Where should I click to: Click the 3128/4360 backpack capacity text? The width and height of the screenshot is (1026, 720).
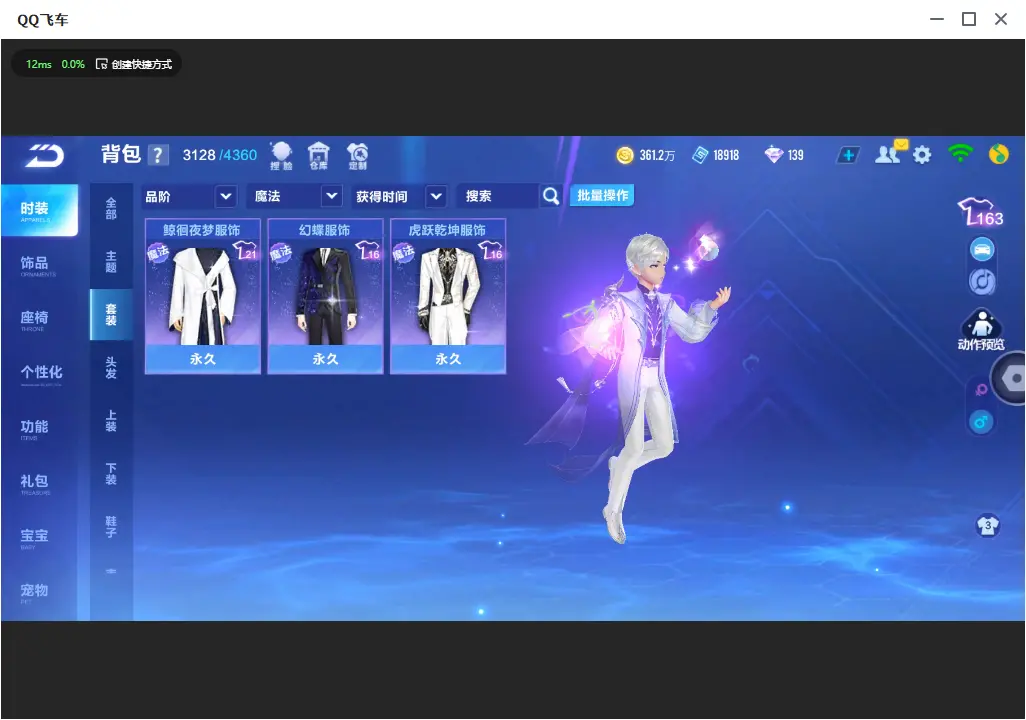(x=220, y=155)
